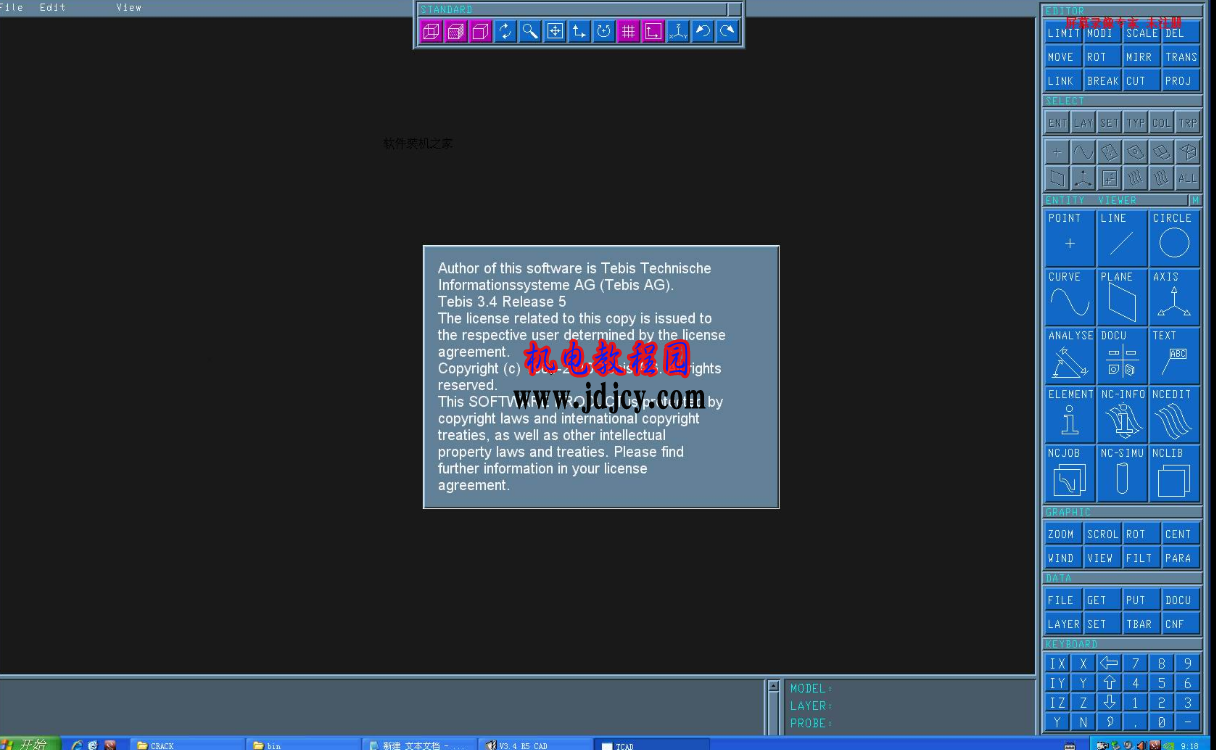Viewport: 1216px width, 750px height.
Task: Click the LIMIT editor button
Action: (1064, 33)
